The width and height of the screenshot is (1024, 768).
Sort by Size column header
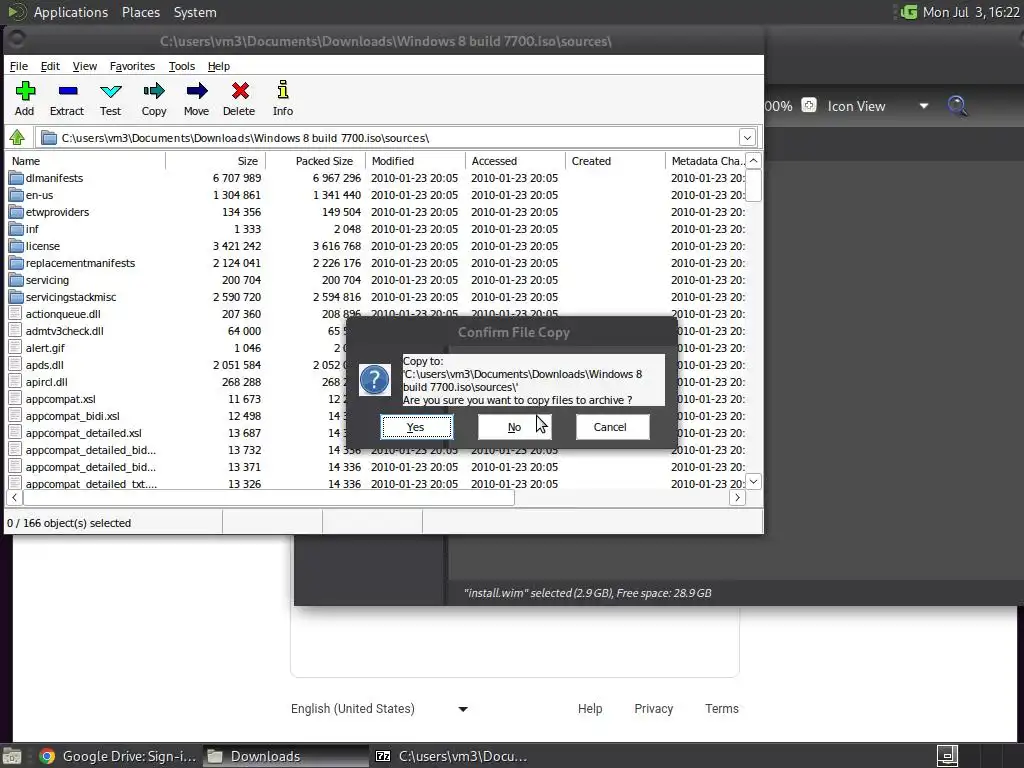[216, 161]
